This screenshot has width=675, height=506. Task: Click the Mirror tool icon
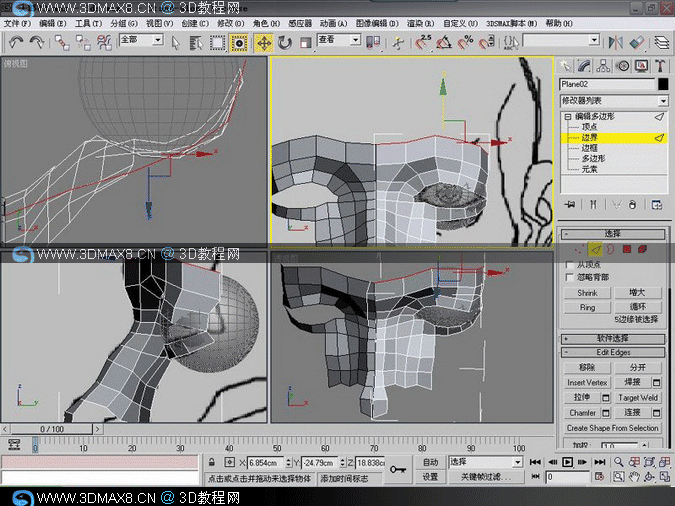point(616,42)
